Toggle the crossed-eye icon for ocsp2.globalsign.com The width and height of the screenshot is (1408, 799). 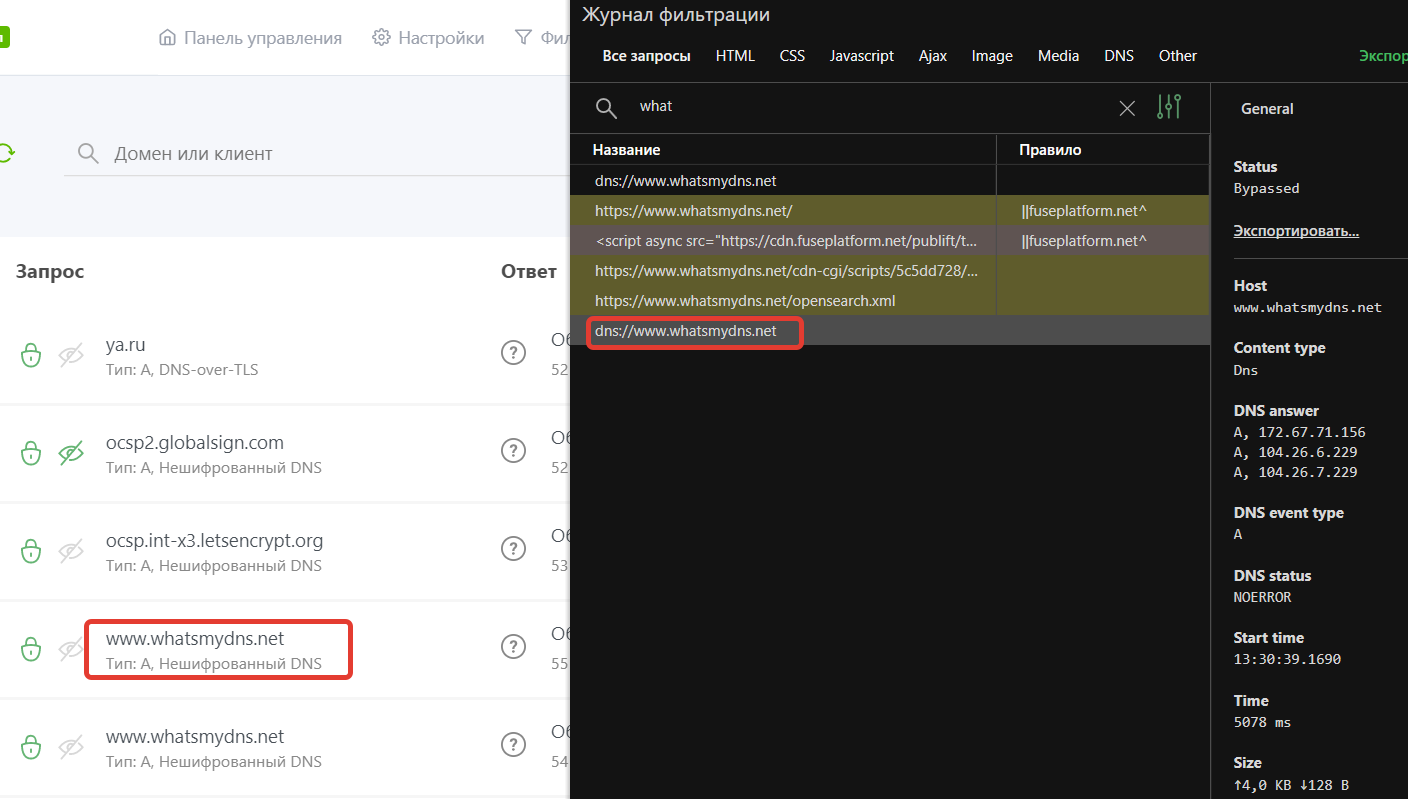pyautogui.click(x=70, y=453)
